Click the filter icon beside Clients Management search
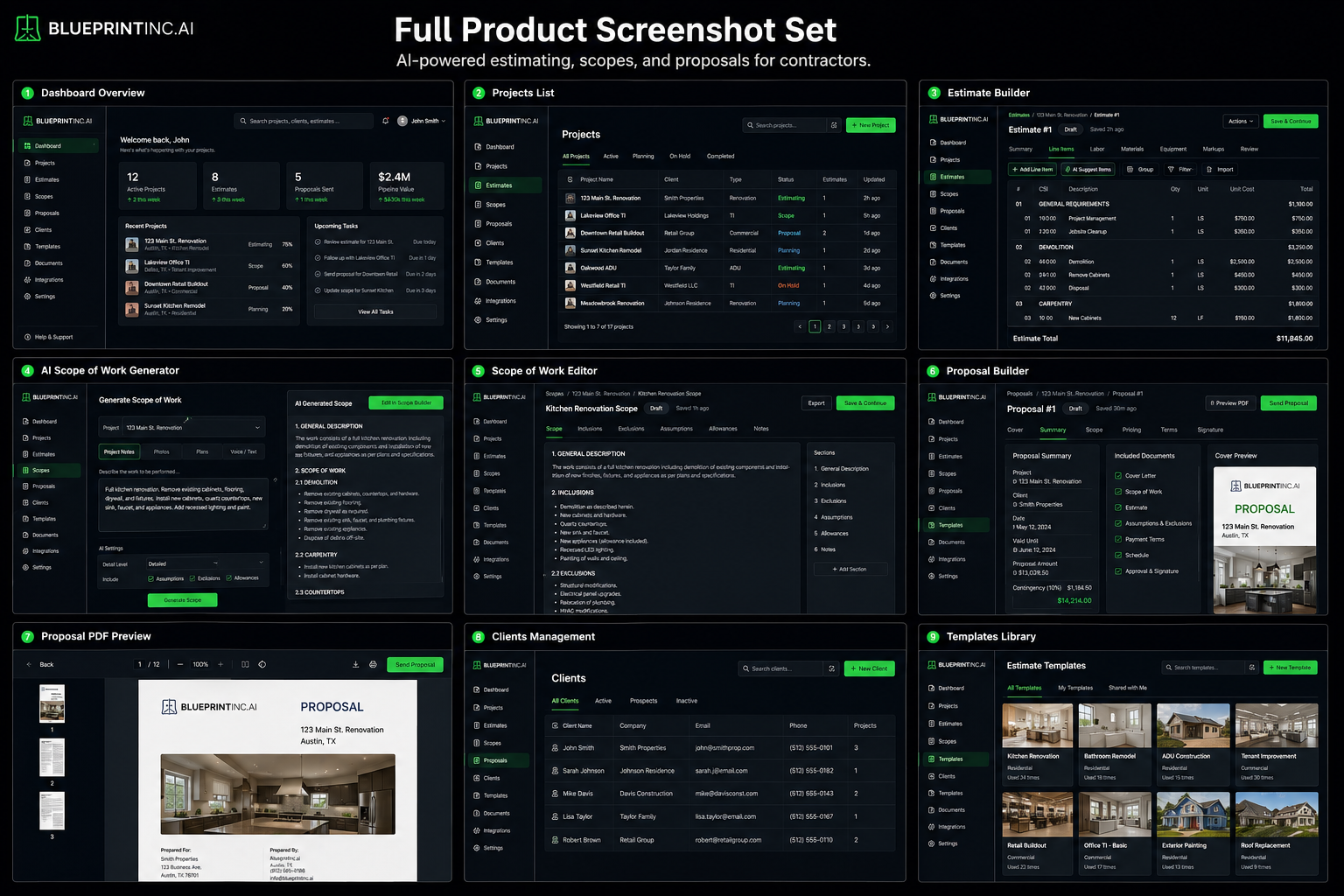The width and height of the screenshot is (1344, 896). point(832,668)
